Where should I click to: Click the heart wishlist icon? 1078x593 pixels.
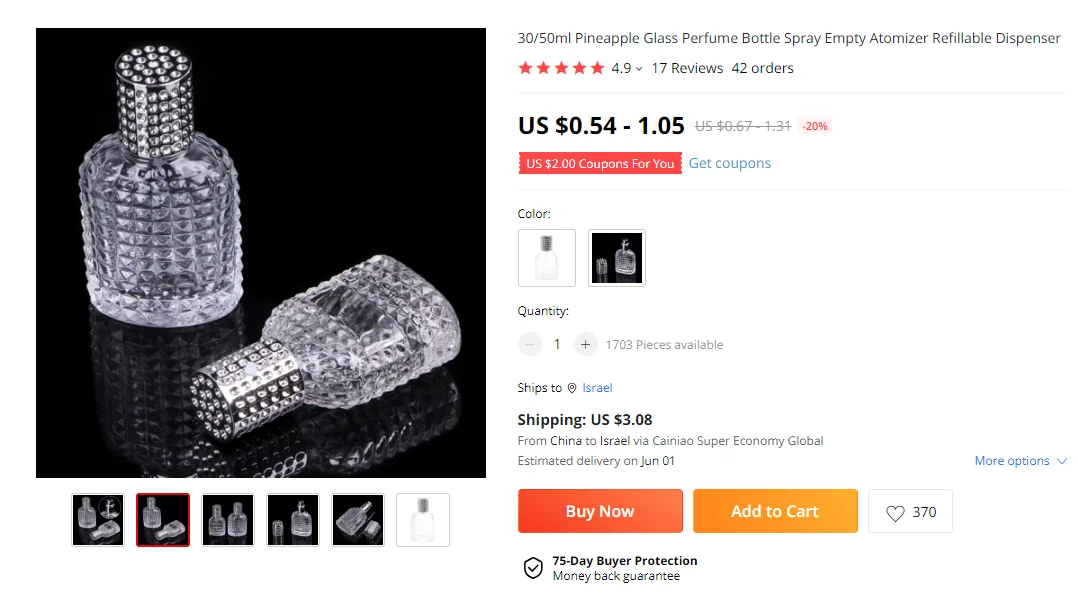pos(895,513)
